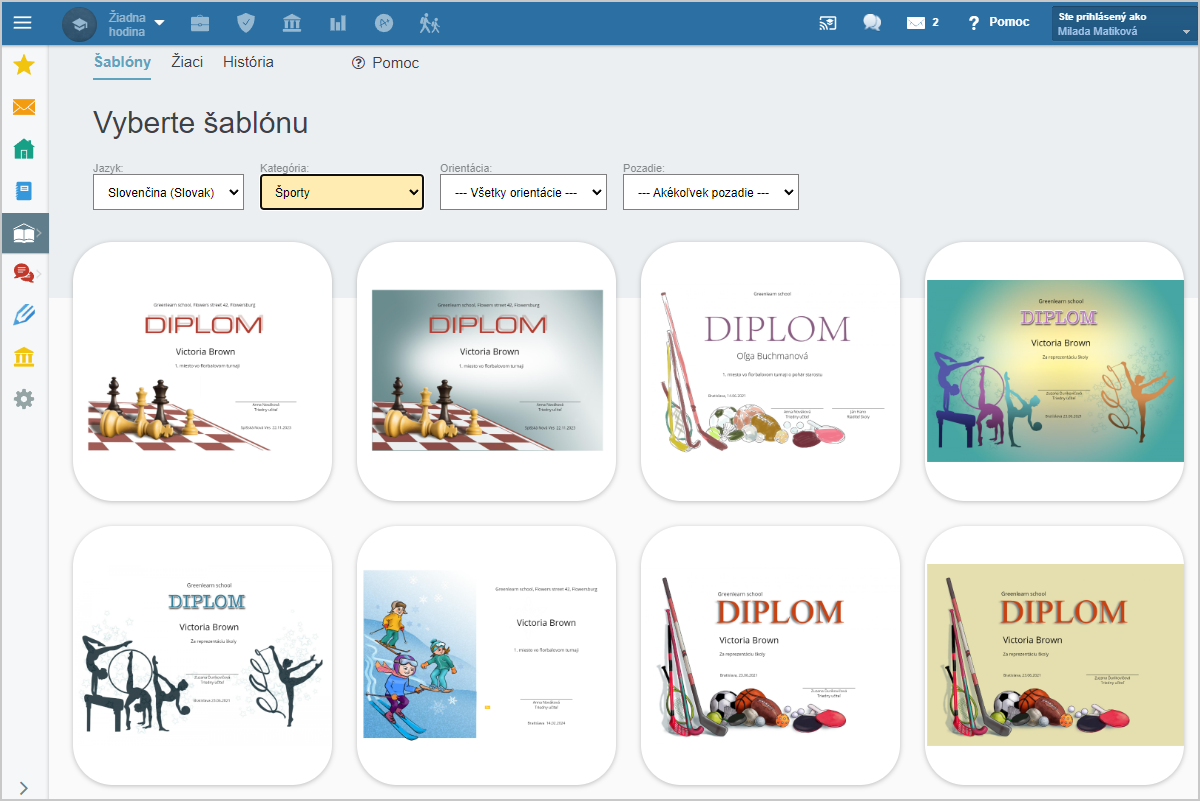Click the briefcase icon in top bar
1200x801 pixels.
click(200, 23)
